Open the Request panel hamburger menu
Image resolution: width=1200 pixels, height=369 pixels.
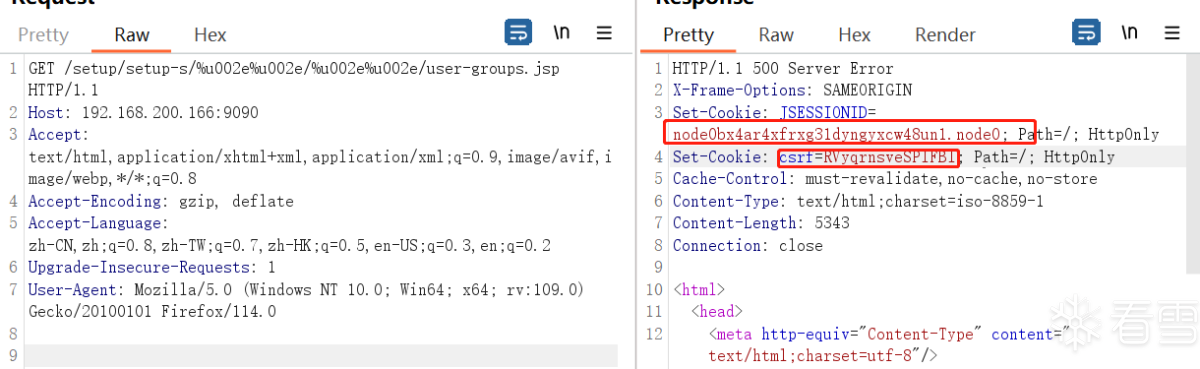click(604, 32)
